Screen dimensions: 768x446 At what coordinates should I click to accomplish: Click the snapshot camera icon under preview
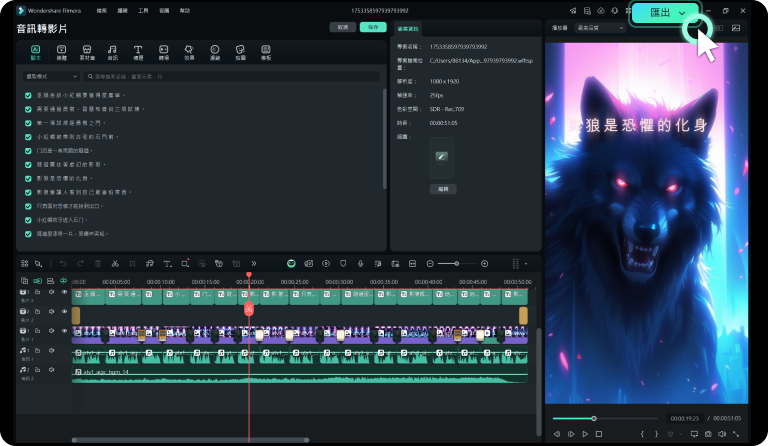tap(708, 434)
